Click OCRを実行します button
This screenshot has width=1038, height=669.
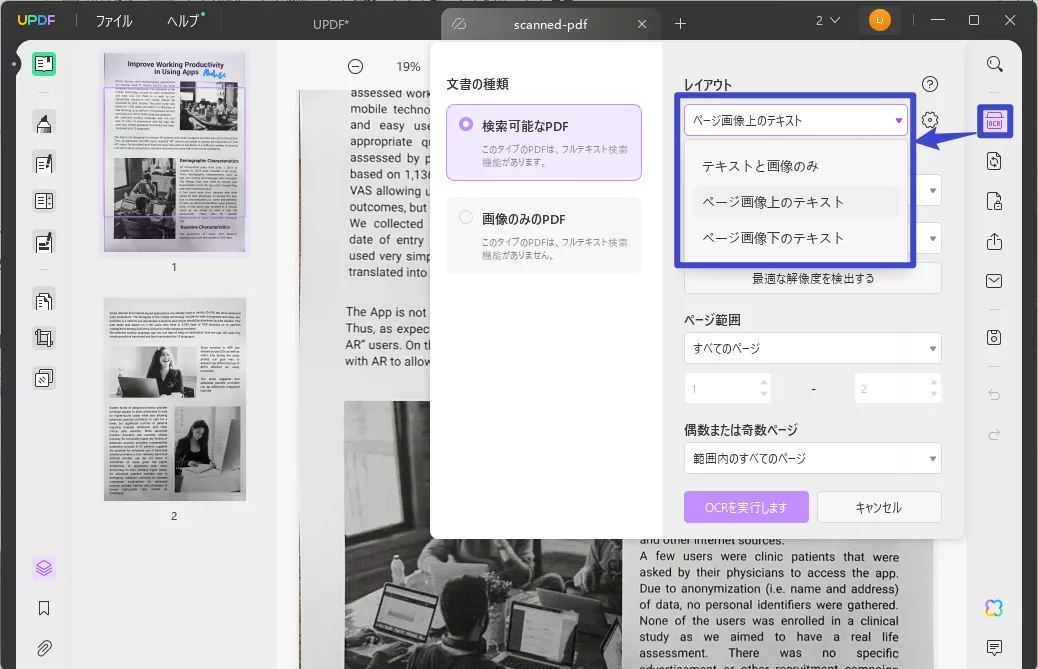tap(746, 508)
